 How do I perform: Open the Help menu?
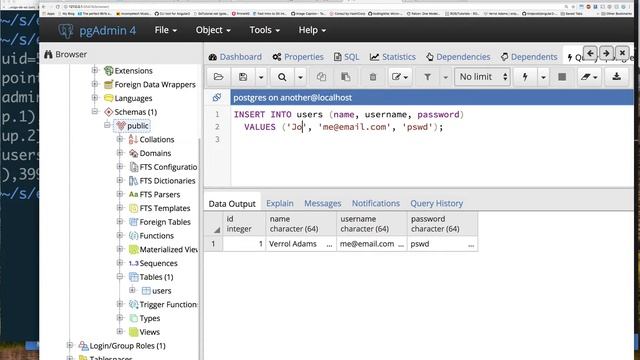click(312, 30)
